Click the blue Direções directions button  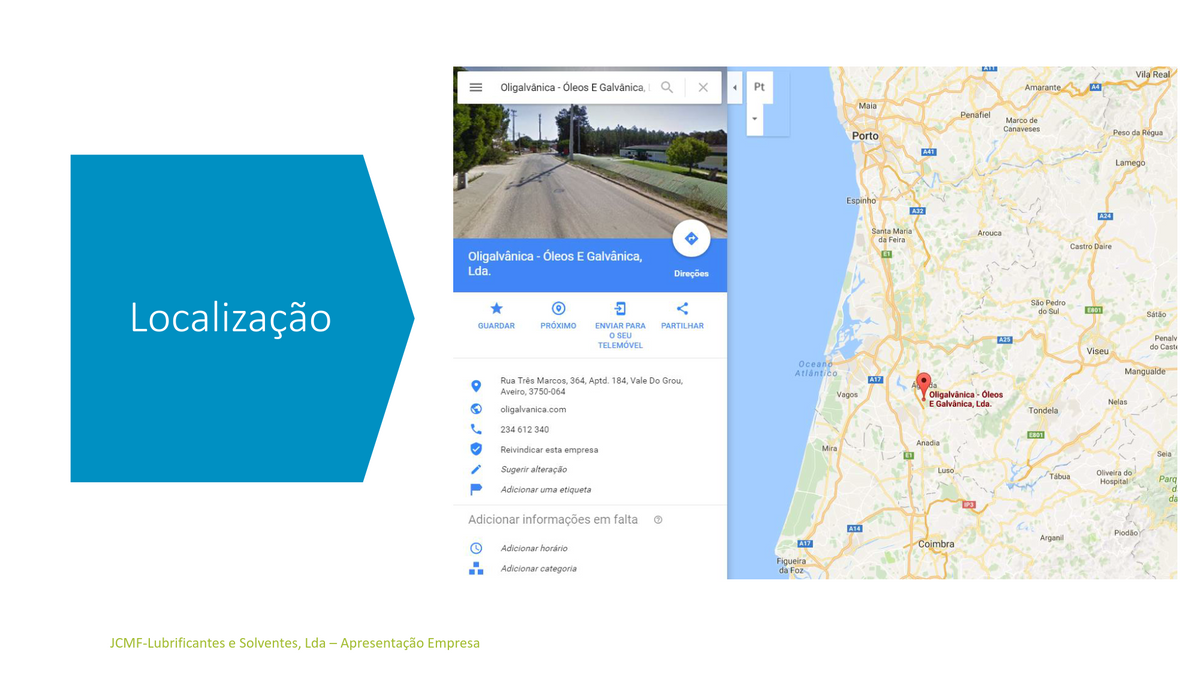coord(691,240)
